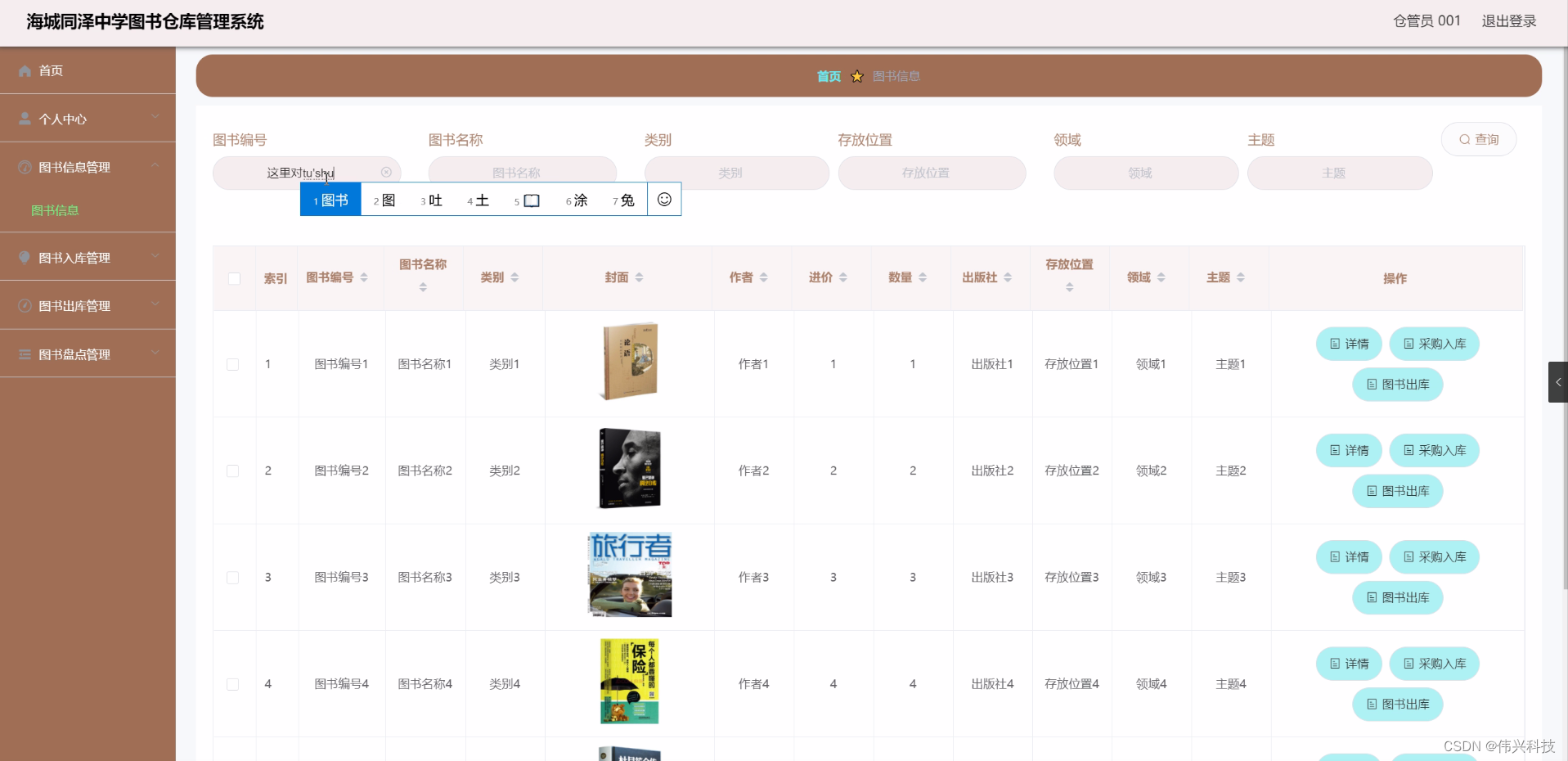The image size is (1568, 761).
Task: Collapse the panel using the right-edge arrow tab
Action: click(x=1559, y=381)
